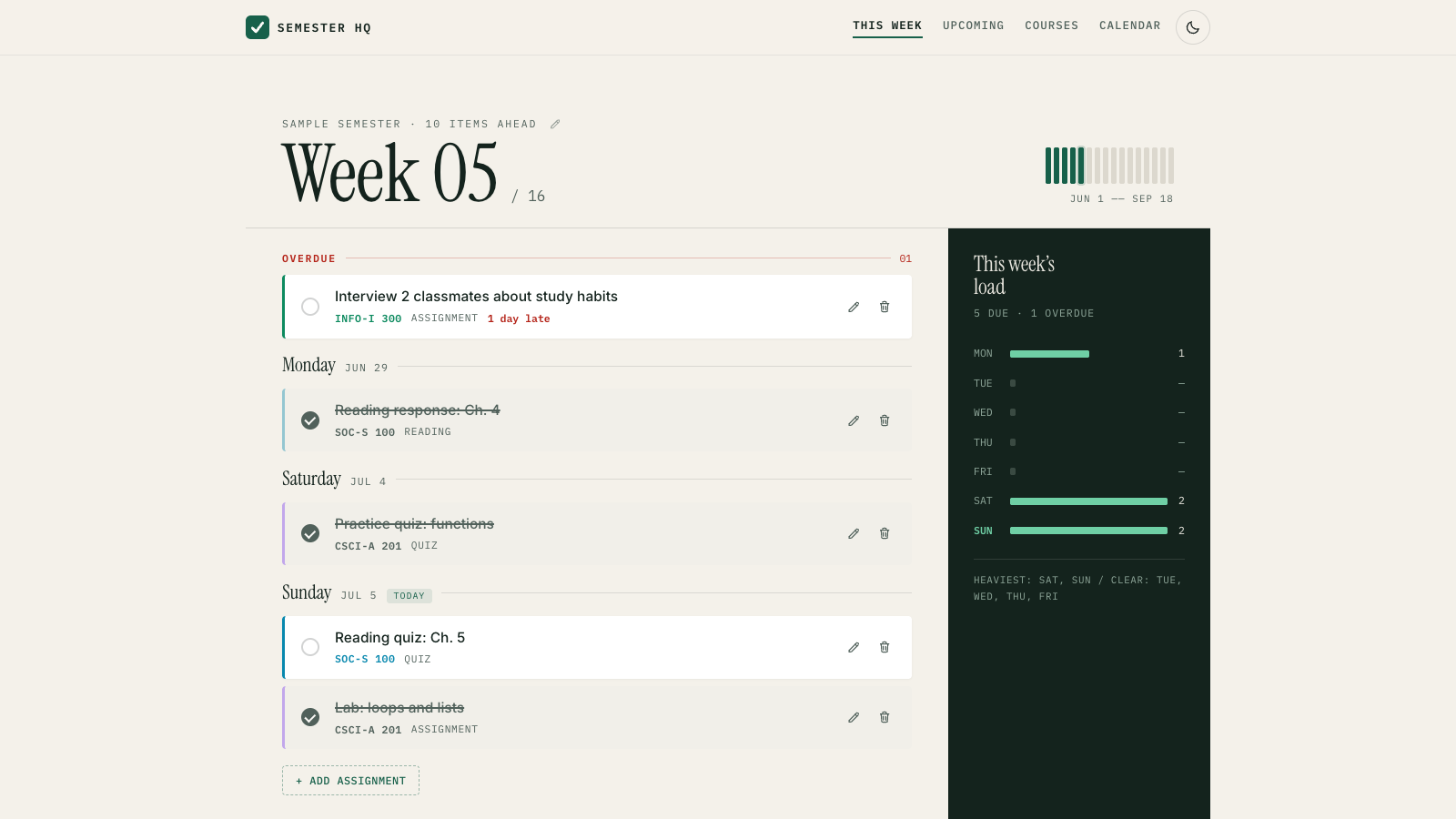Click the TUE row in load panel
Screen dimensions: 1456x819
tap(1079, 383)
